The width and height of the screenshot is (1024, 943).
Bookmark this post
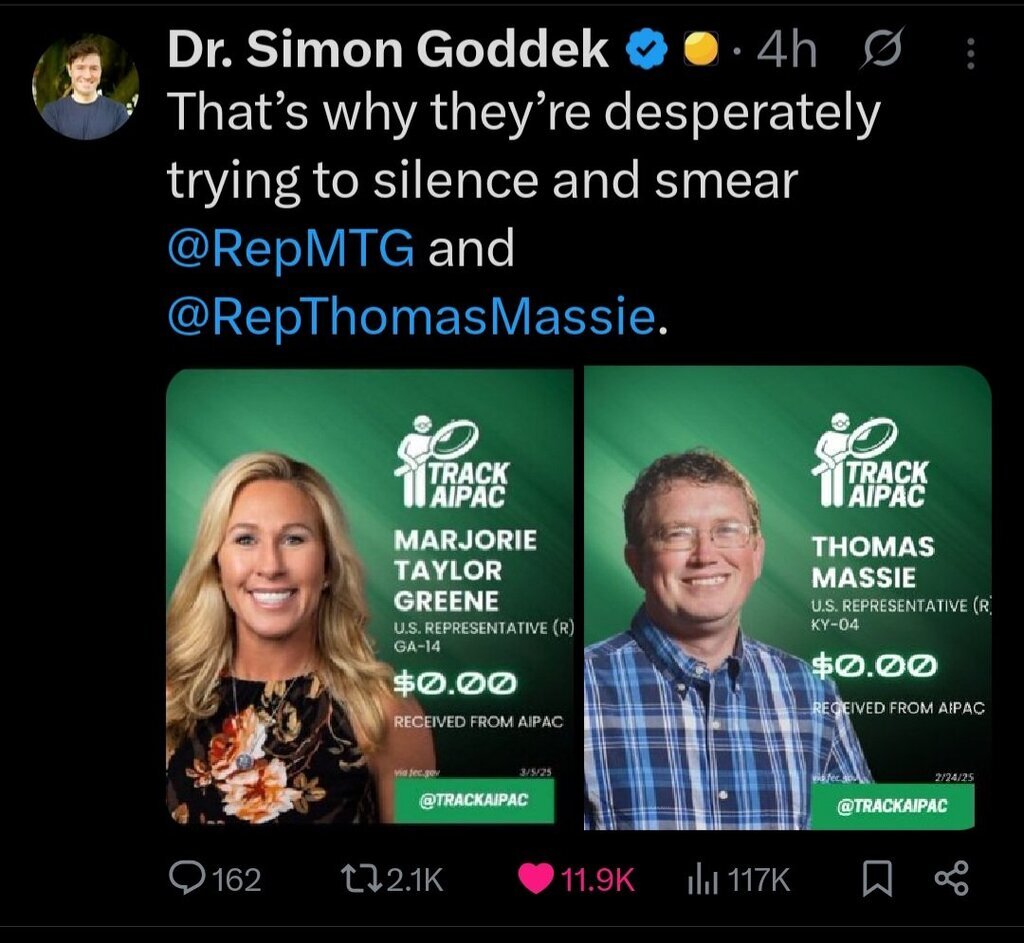pyautogui.click(x=878, y=879)
